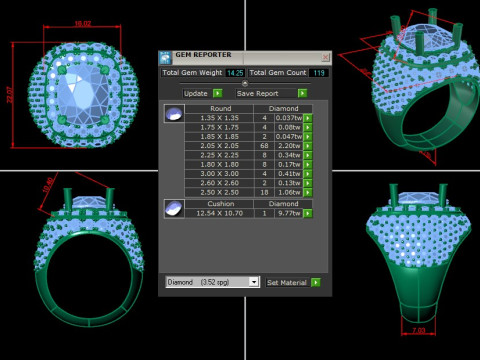Click green arrow for 12.54 X 10.70 row
480x360 pixels.
tap(308, 213)
